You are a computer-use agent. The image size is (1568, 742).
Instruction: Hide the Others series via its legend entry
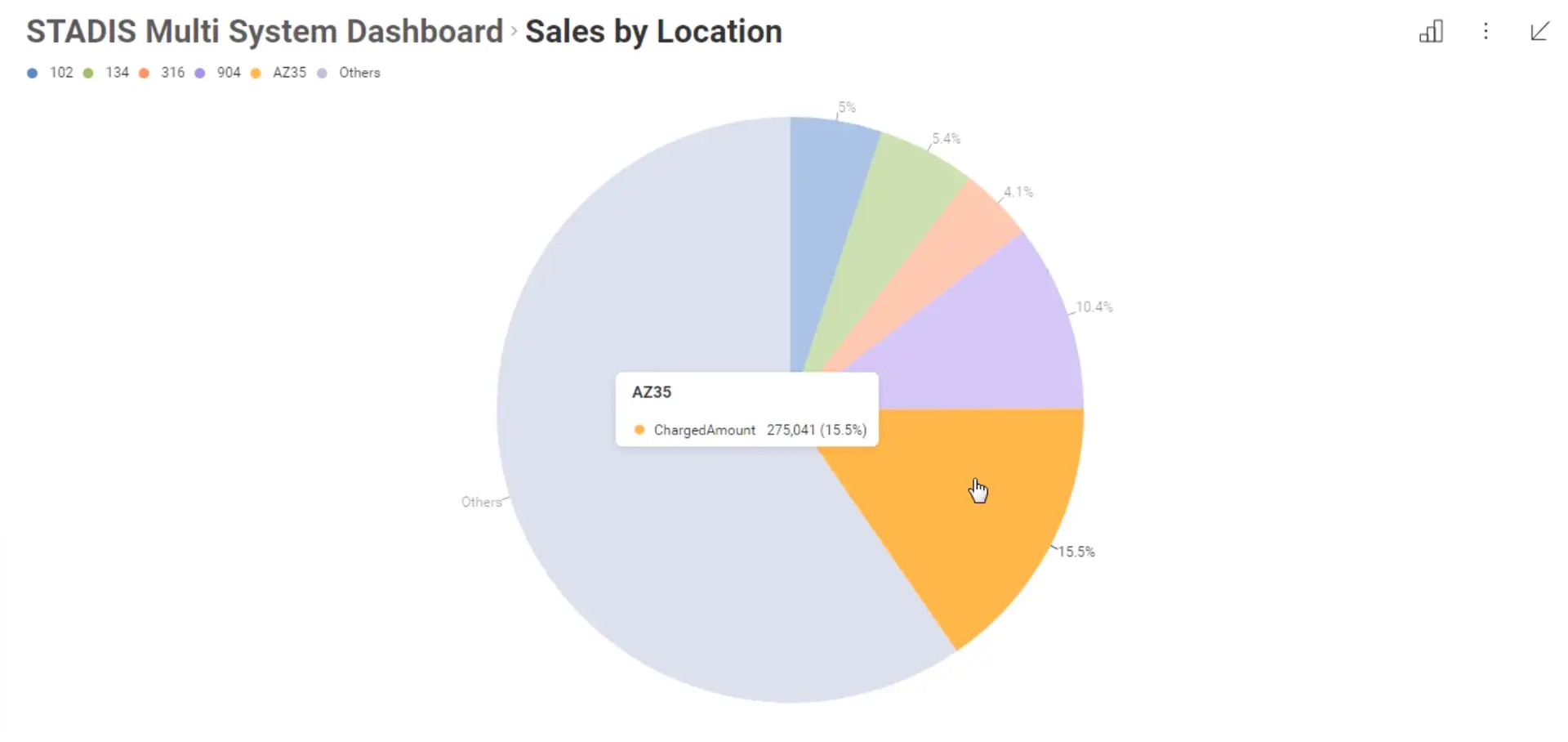click(x=349, y=73)
